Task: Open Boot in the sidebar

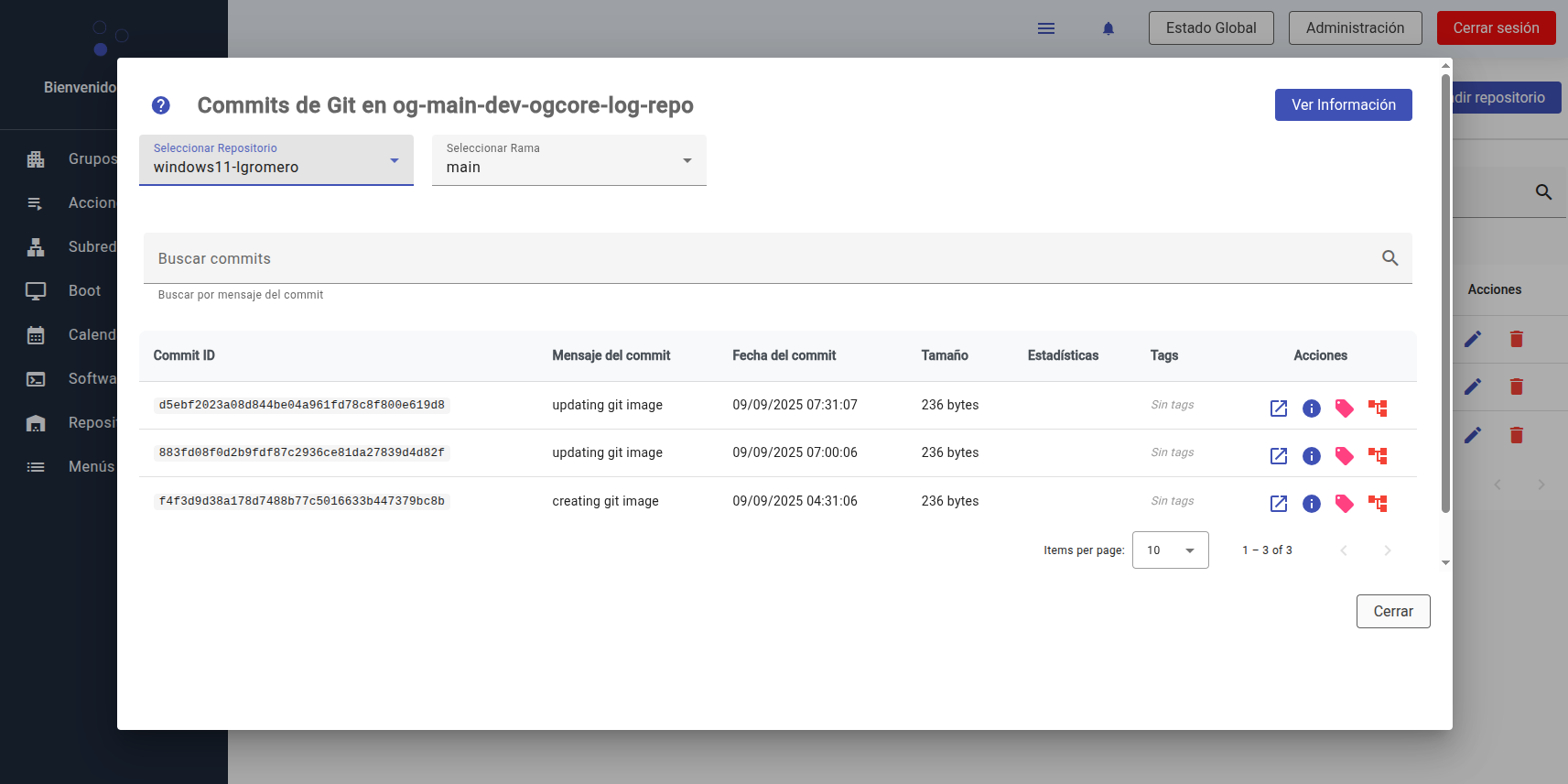Action: pyautogui.click(x=84, y=291)
